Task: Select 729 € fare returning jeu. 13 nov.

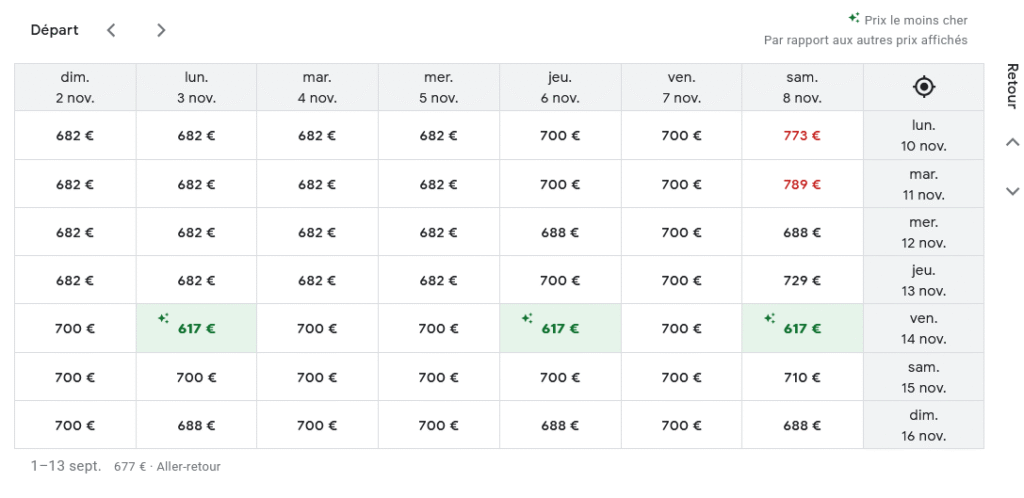Action: (802, 281)
